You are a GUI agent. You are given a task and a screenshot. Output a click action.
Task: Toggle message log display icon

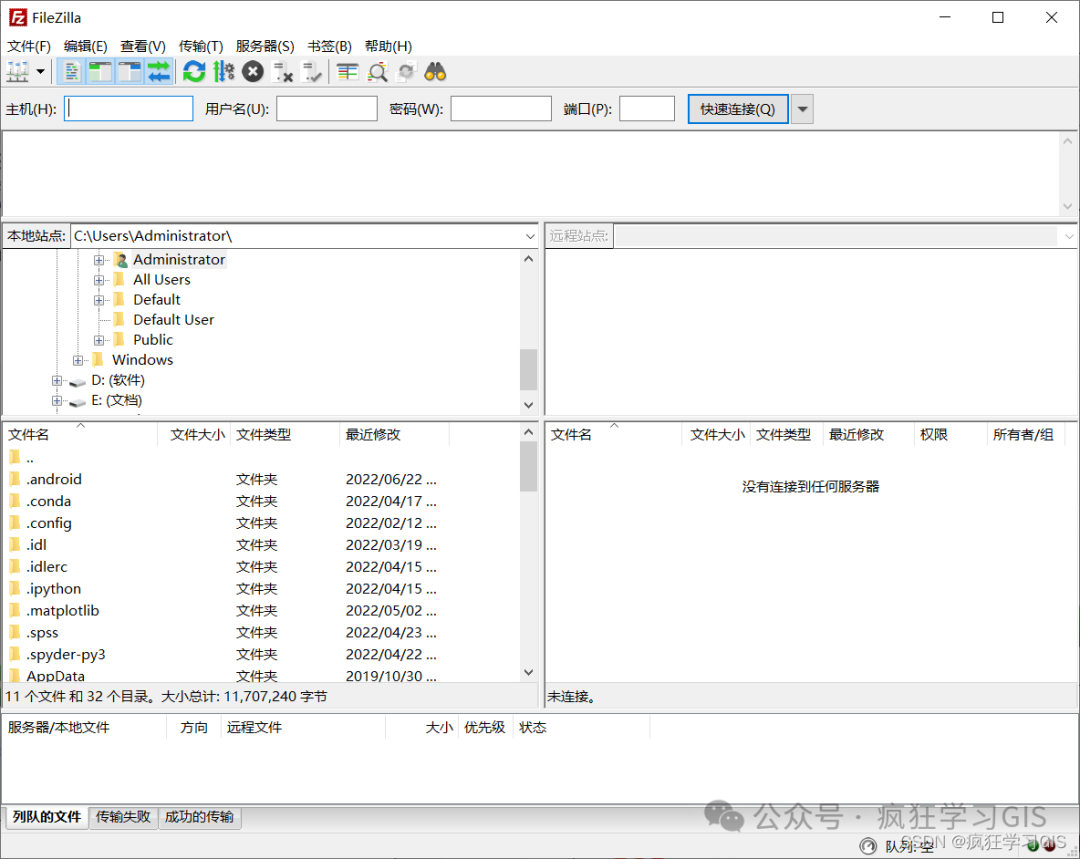coord(71,72)
